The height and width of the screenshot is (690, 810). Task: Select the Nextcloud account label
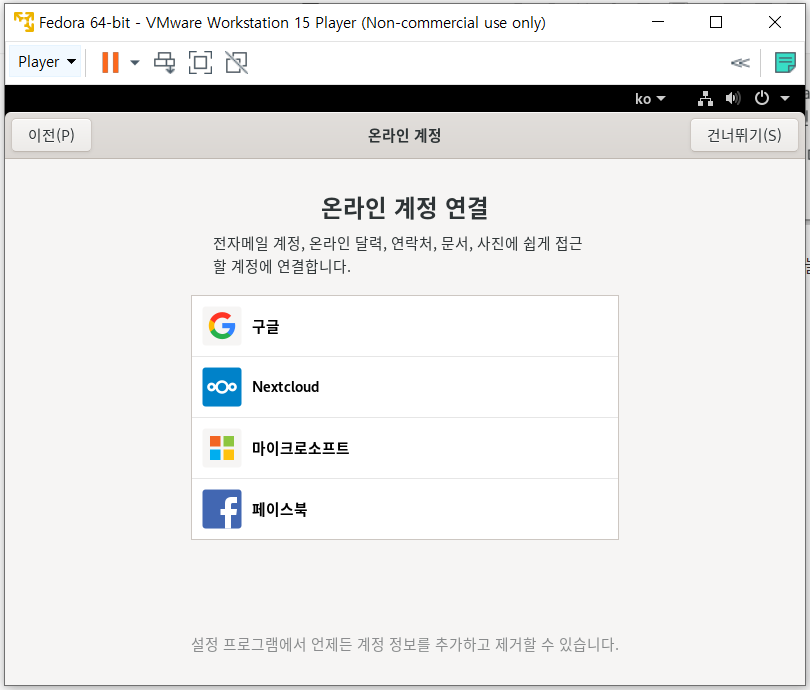pos(286,387)
